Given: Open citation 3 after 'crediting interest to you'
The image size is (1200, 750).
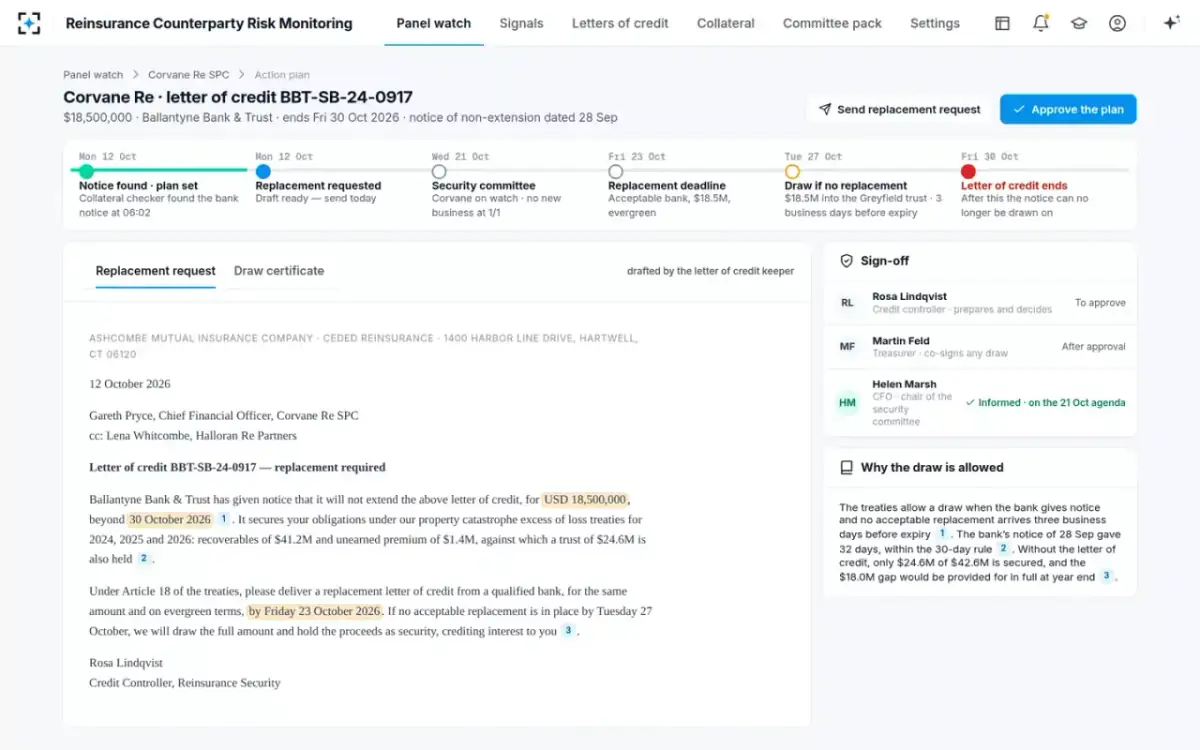Looking at the screenshot, I should coord(568,631).
